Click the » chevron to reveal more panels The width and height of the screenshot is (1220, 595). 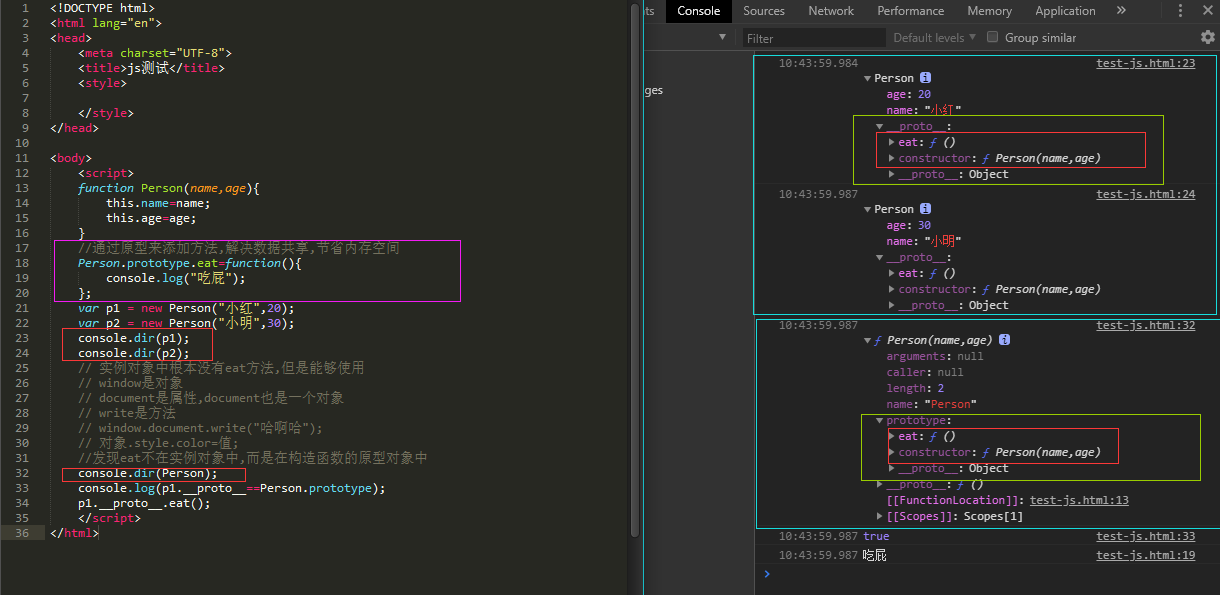pyautogui.click(x=1121, y=11)
